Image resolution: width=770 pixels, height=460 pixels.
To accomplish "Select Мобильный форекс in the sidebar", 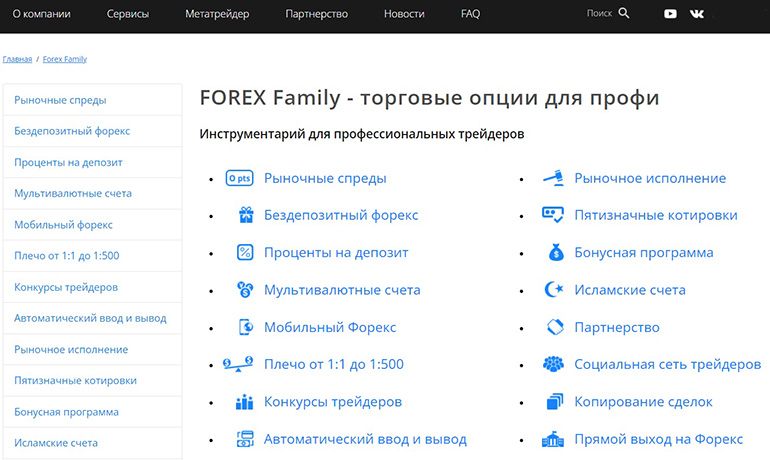I will coord(92,225).
